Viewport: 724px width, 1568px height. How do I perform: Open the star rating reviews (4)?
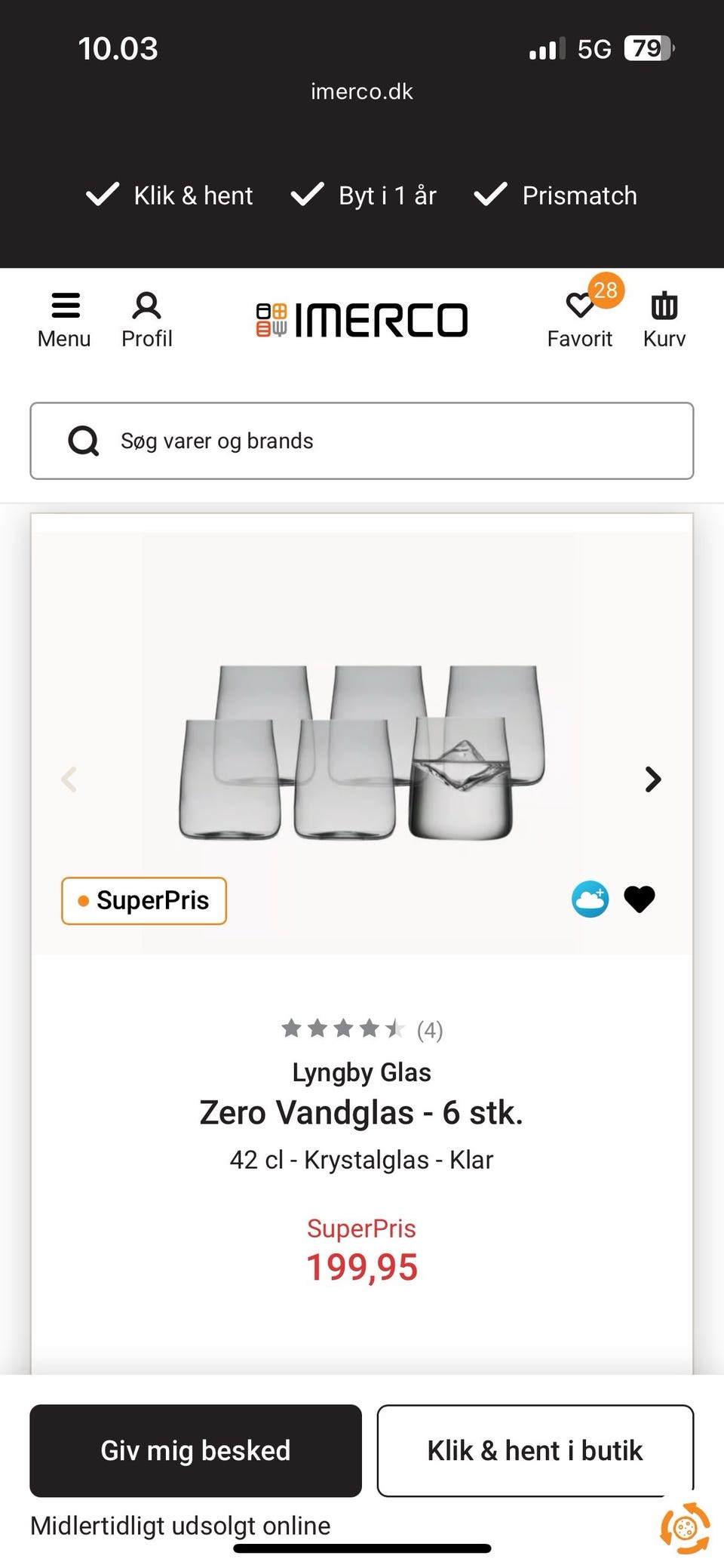coord(362,1029)
